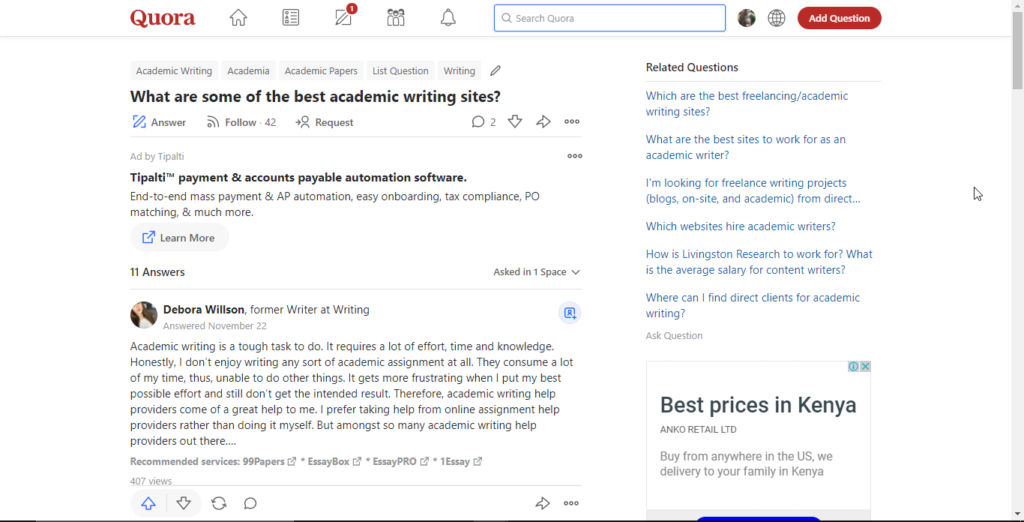Select the Academia topic tag

tap(248, 71)
